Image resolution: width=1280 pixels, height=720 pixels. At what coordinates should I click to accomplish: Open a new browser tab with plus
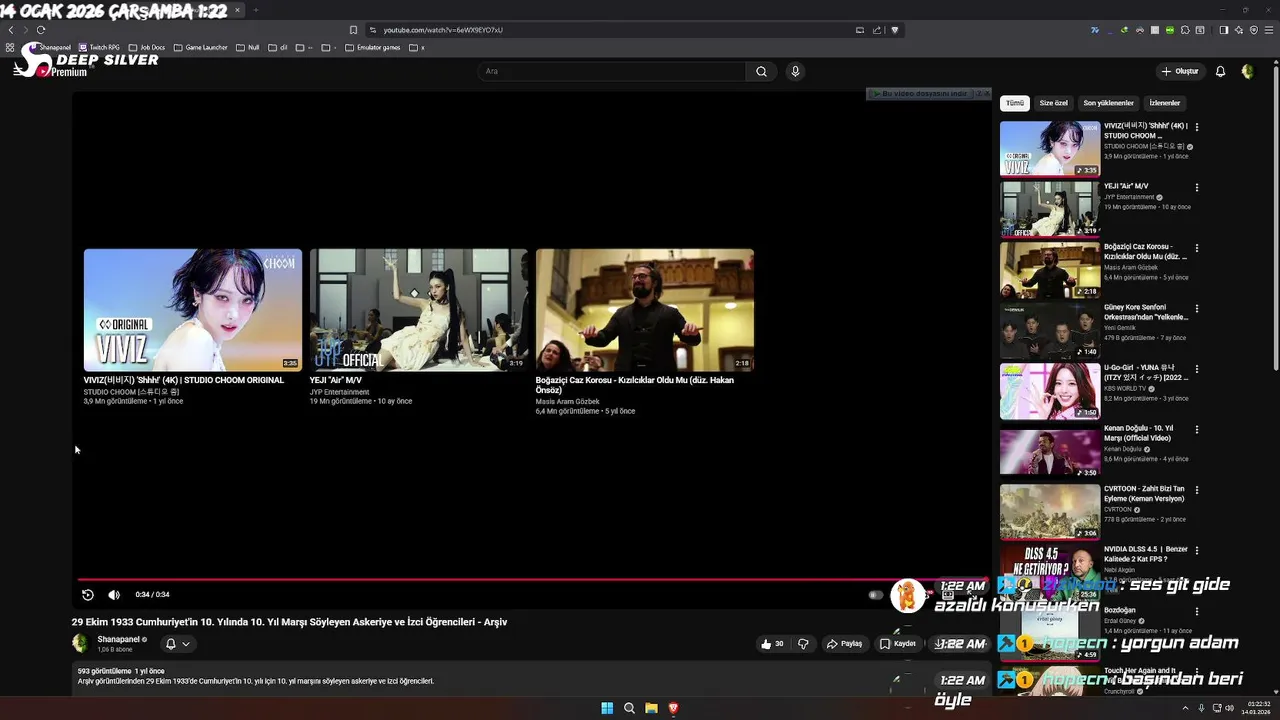(x=255, y=10)
